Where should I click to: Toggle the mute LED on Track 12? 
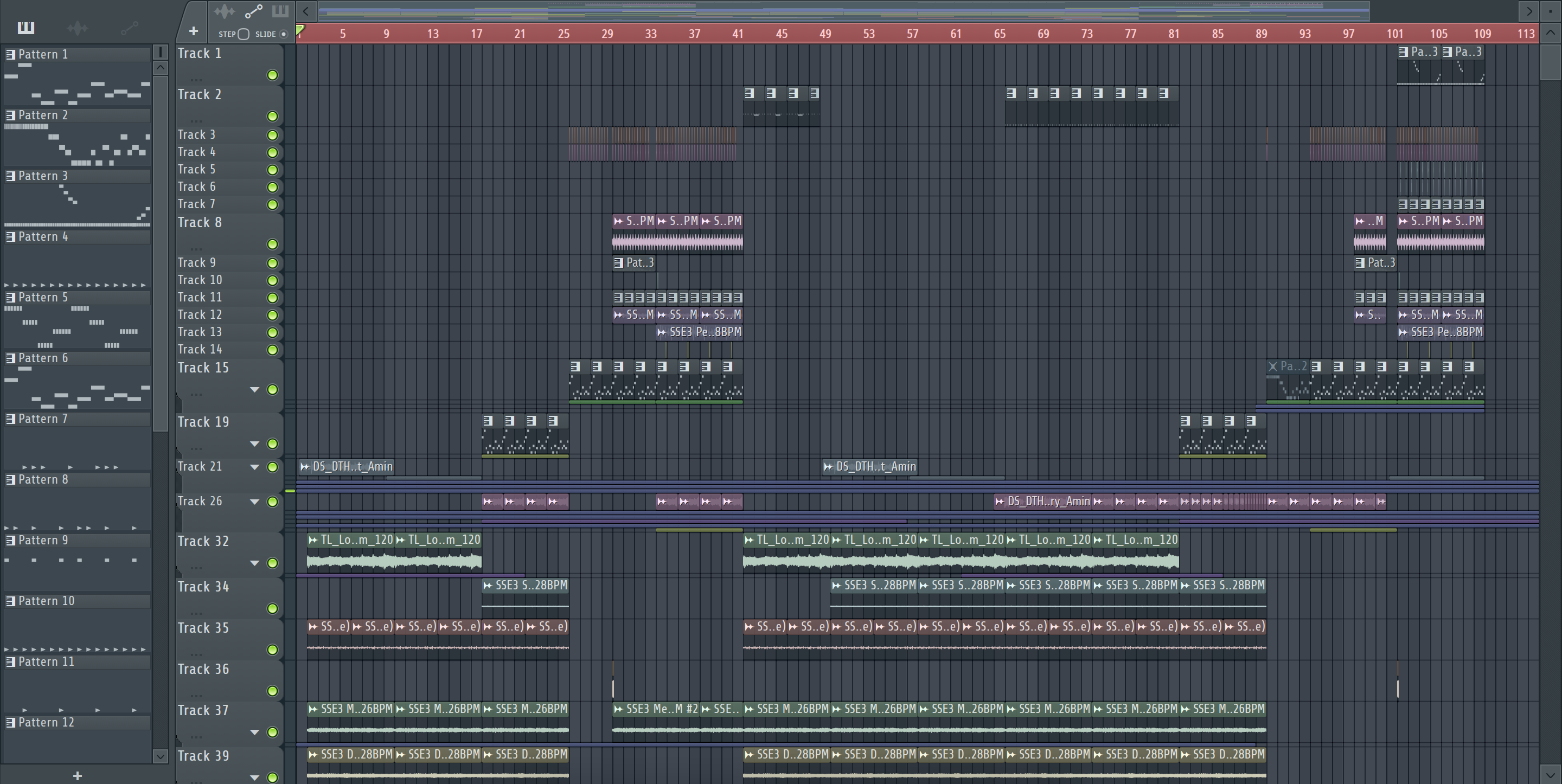273,316
